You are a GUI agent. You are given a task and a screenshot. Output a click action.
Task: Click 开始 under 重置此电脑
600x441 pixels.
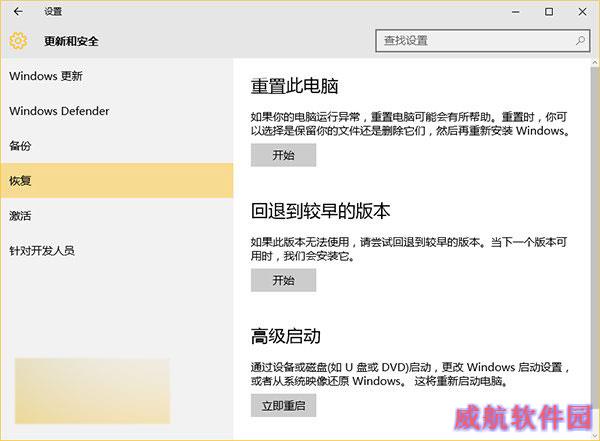(283, 155)
